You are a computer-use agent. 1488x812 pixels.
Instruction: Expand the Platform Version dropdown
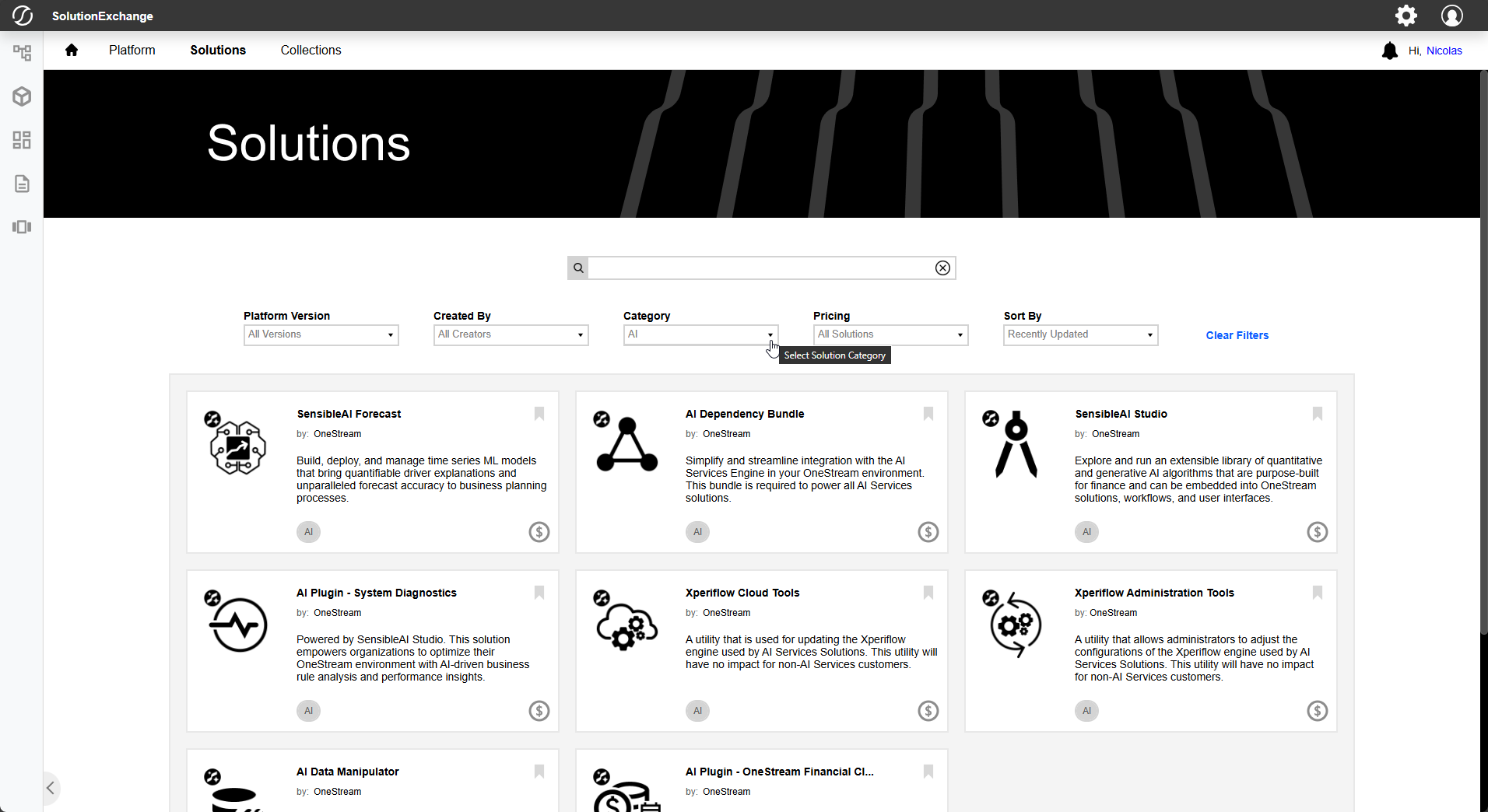[x=321, y=335]
